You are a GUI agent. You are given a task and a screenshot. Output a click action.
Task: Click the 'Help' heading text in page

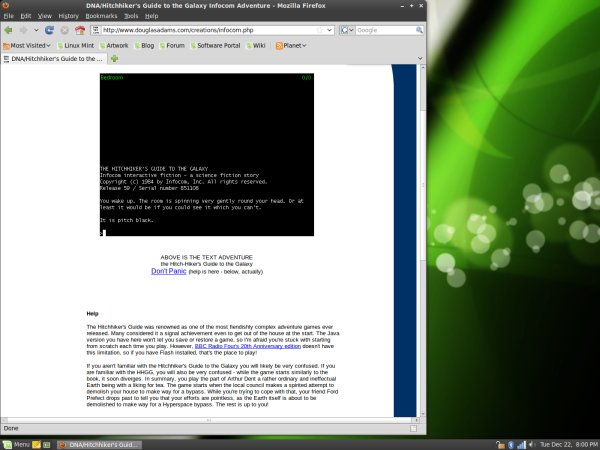[92, 313]
